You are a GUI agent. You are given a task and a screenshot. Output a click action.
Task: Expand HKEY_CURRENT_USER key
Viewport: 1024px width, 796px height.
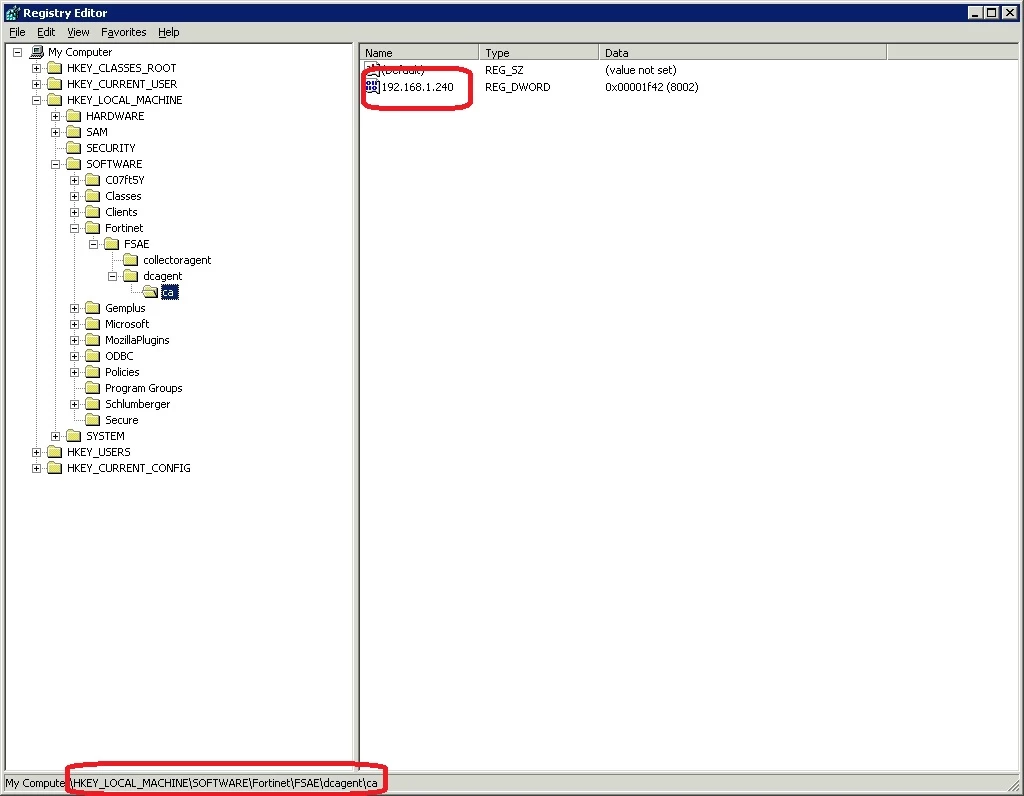click(37, 84)
